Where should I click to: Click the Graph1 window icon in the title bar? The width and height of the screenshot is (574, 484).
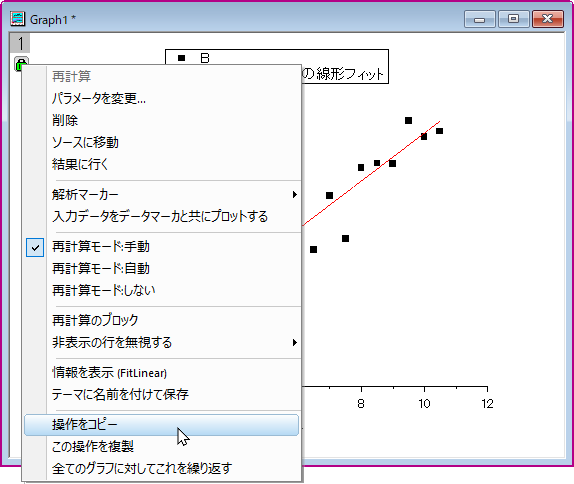tap(18, 19)
